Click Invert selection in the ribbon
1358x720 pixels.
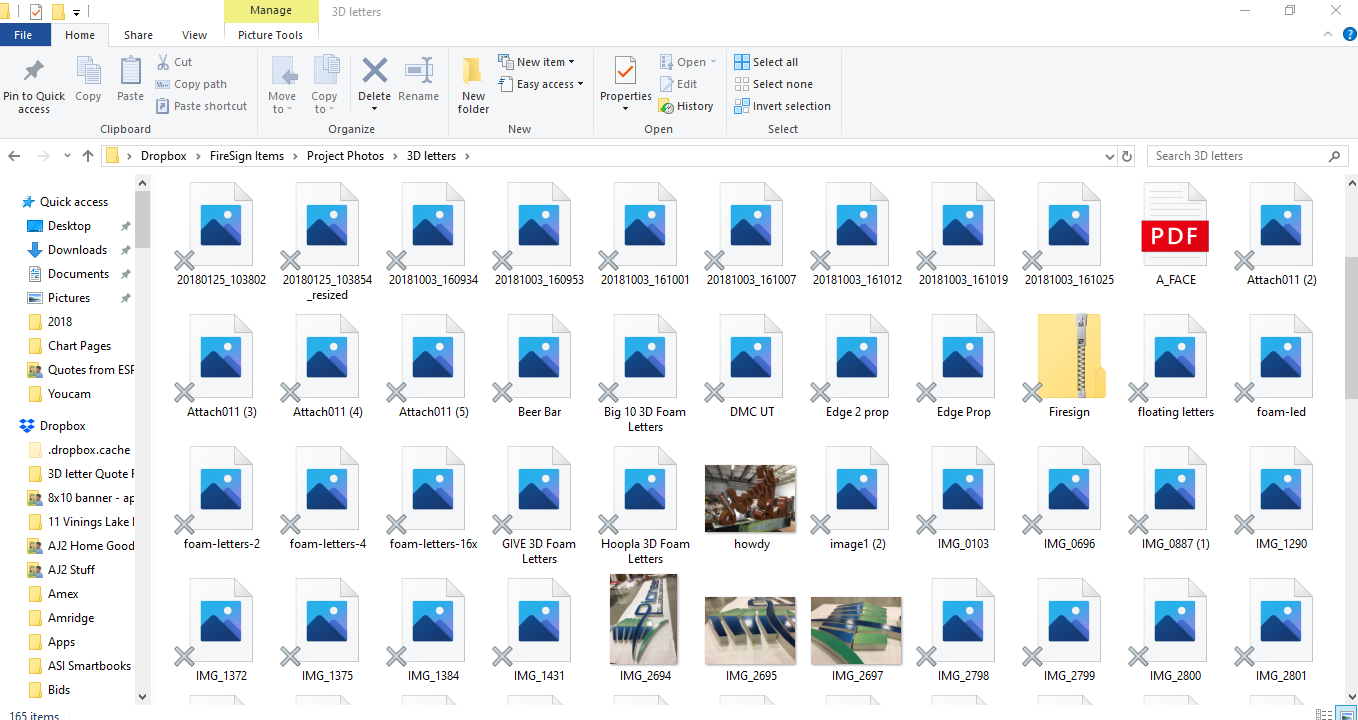tap(782, 106)
